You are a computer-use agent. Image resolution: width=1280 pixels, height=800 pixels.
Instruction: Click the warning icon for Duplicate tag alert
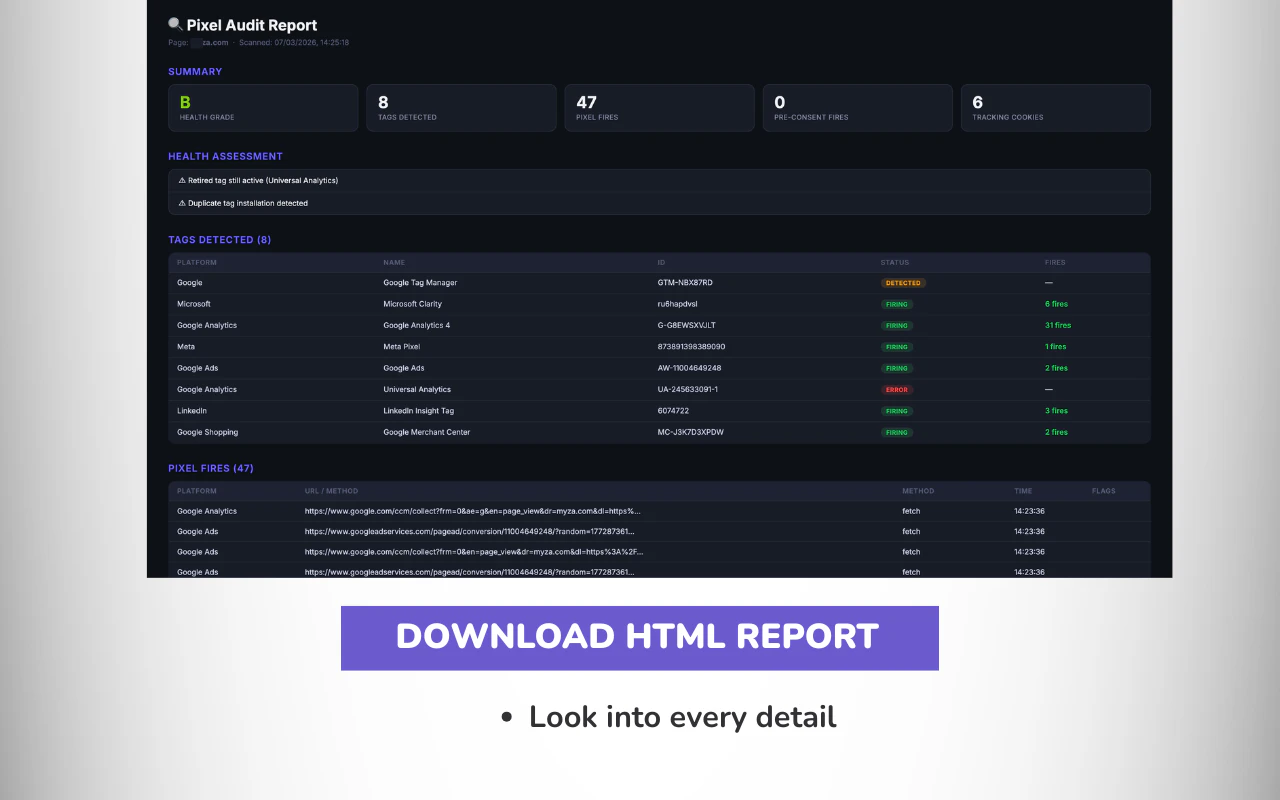coord(181,202)
